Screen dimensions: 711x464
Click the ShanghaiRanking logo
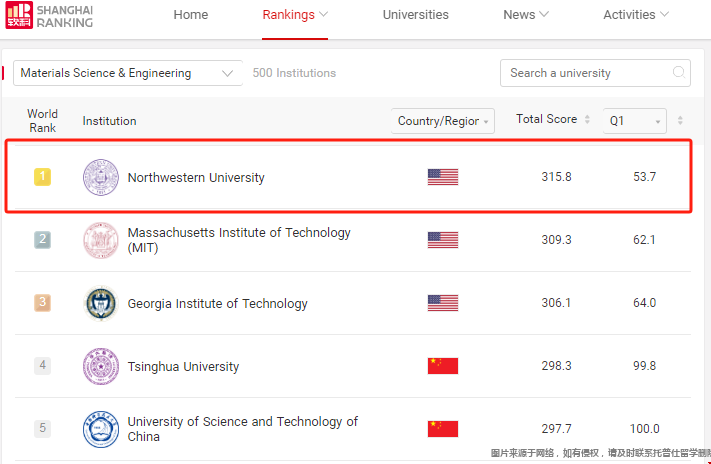(49, 15)
